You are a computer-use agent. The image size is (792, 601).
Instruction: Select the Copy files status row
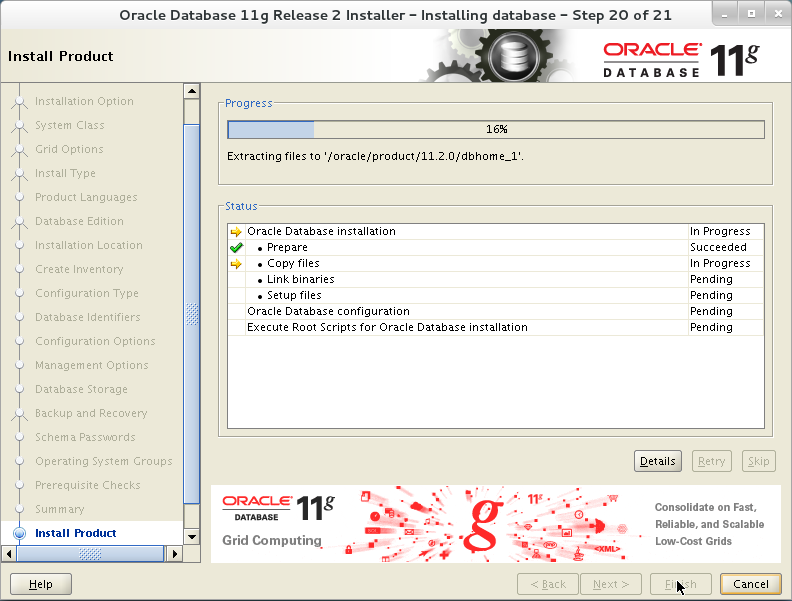[496, 264]
